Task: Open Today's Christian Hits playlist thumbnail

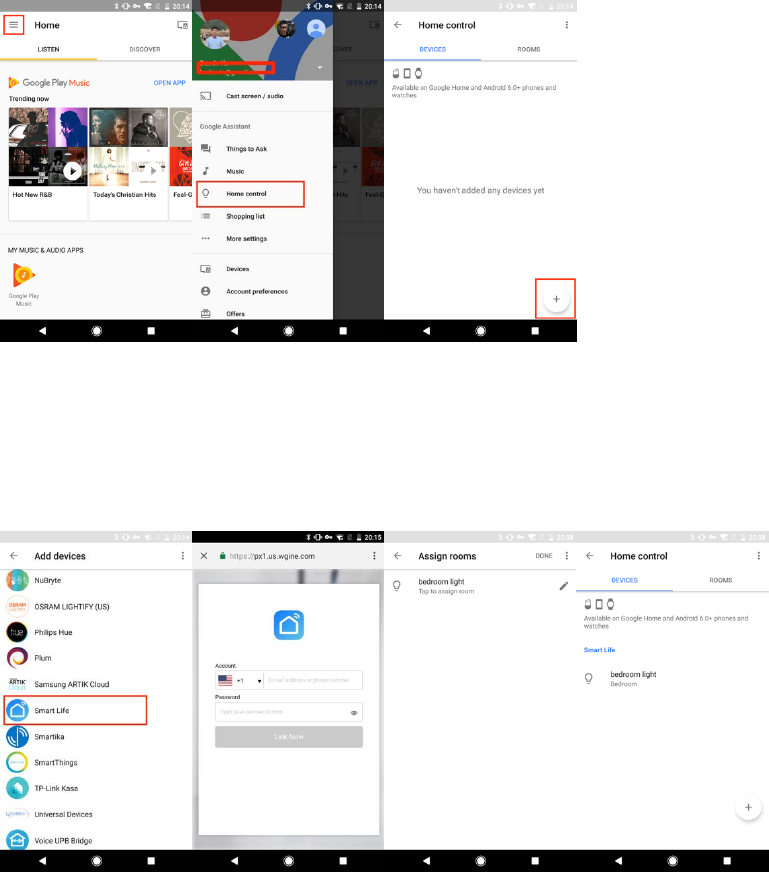Action: [x=128, y=147]
